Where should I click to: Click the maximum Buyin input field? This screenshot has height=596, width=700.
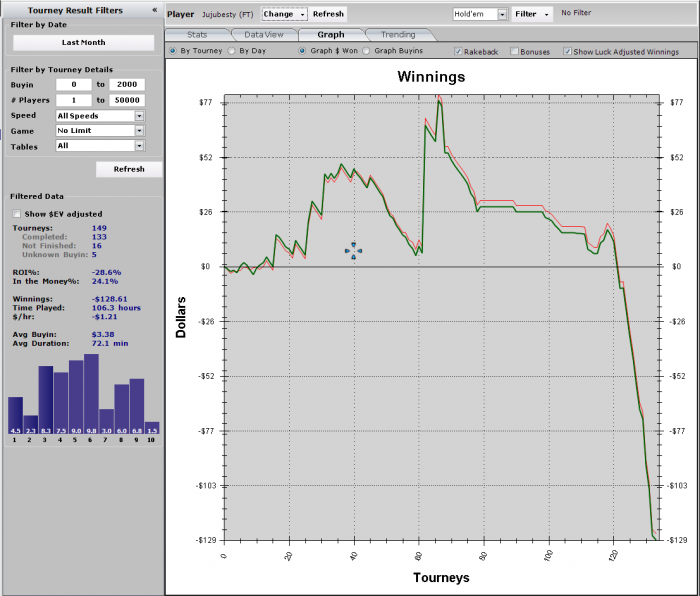127,84
